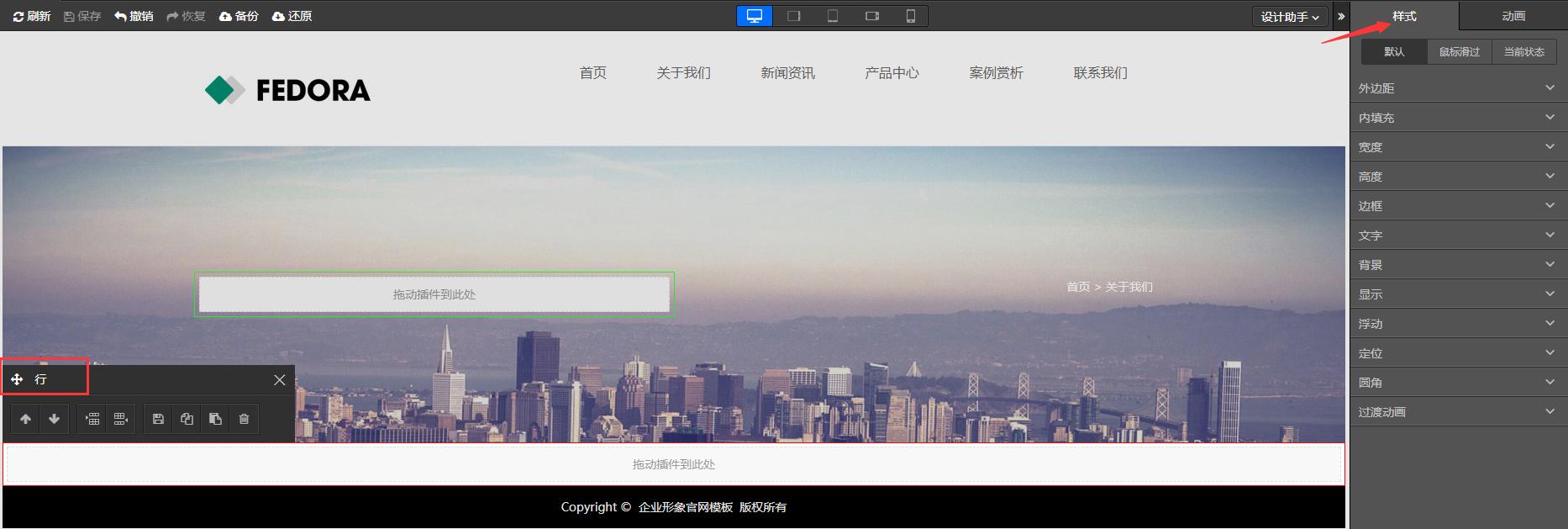Expand the 外边距 margin section

pyautogui.click(x=1458, y=88)
